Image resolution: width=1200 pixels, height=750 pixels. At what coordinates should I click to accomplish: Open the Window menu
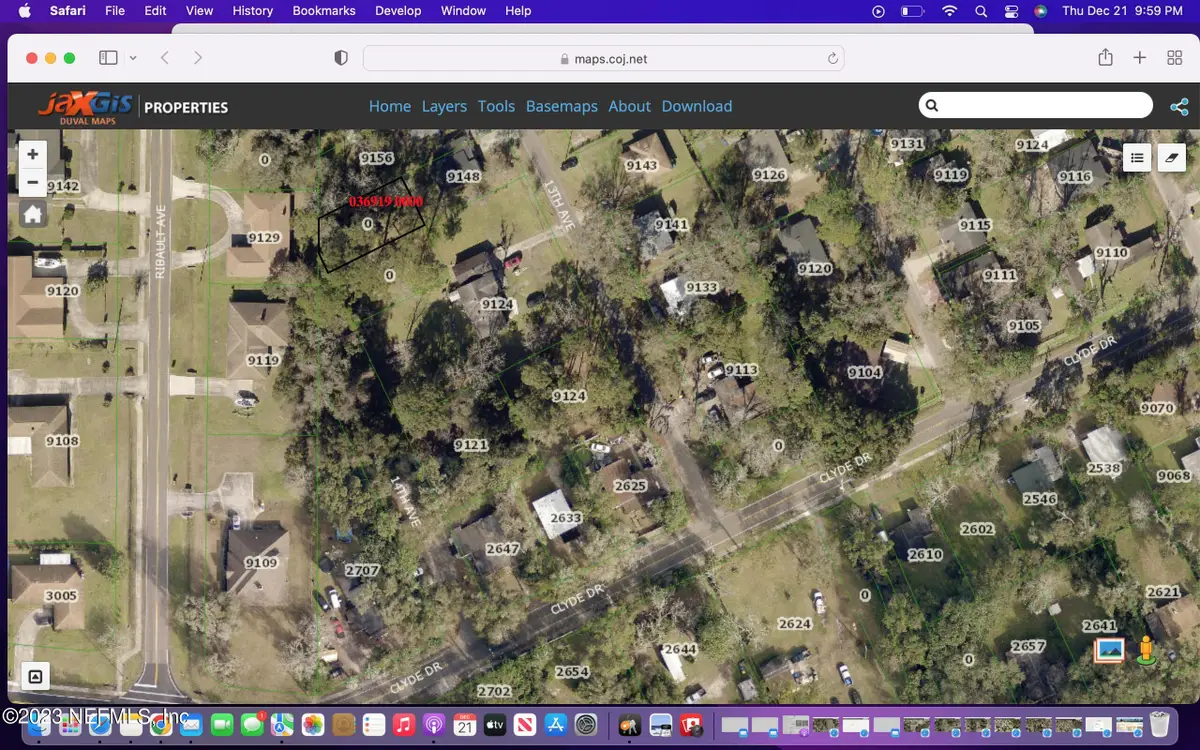[463, 11]
